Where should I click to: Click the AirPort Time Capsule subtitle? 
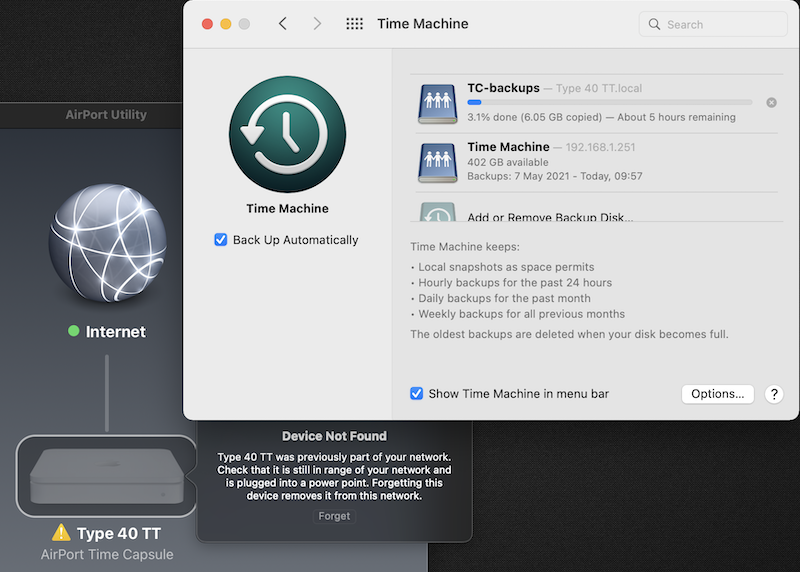pos(107,555)
